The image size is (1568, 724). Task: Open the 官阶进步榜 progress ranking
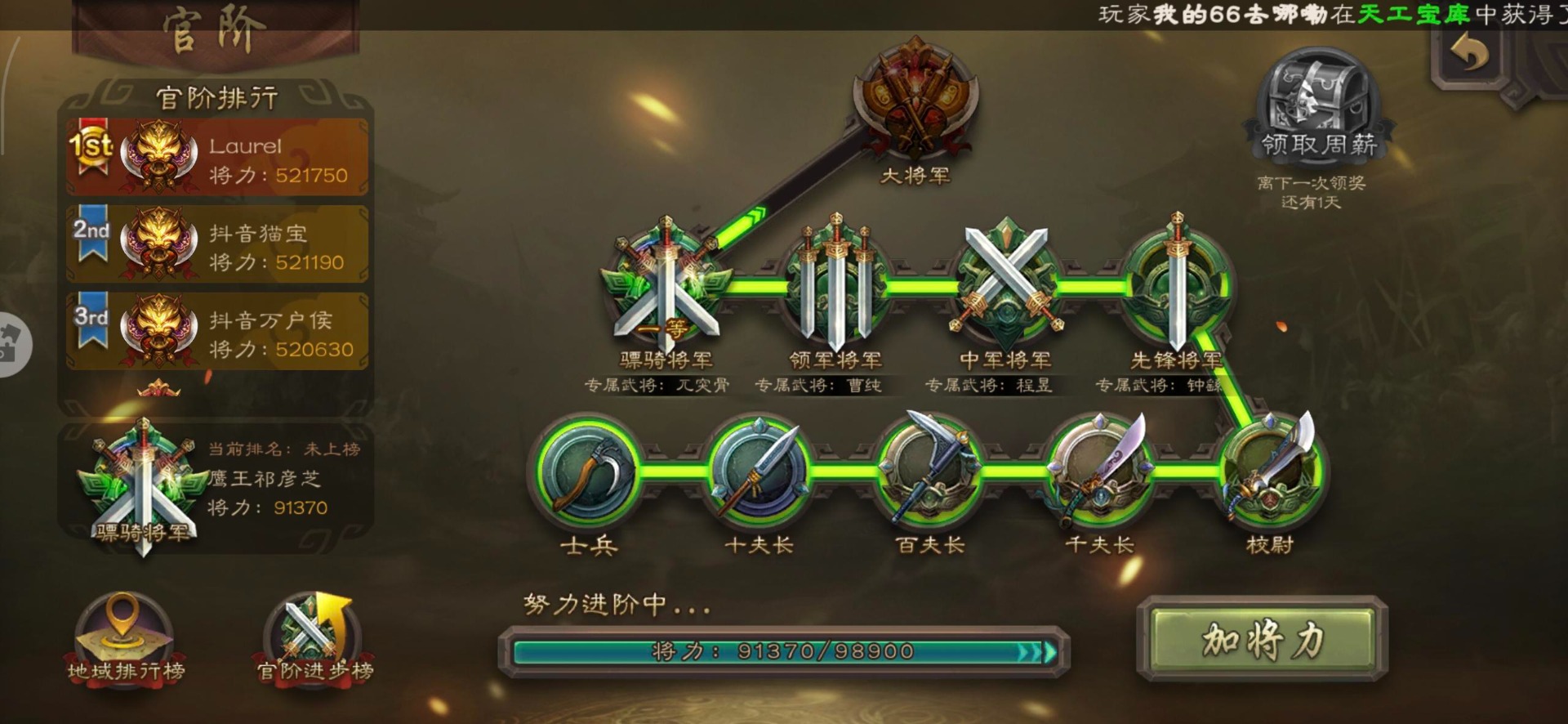(314, 639)
